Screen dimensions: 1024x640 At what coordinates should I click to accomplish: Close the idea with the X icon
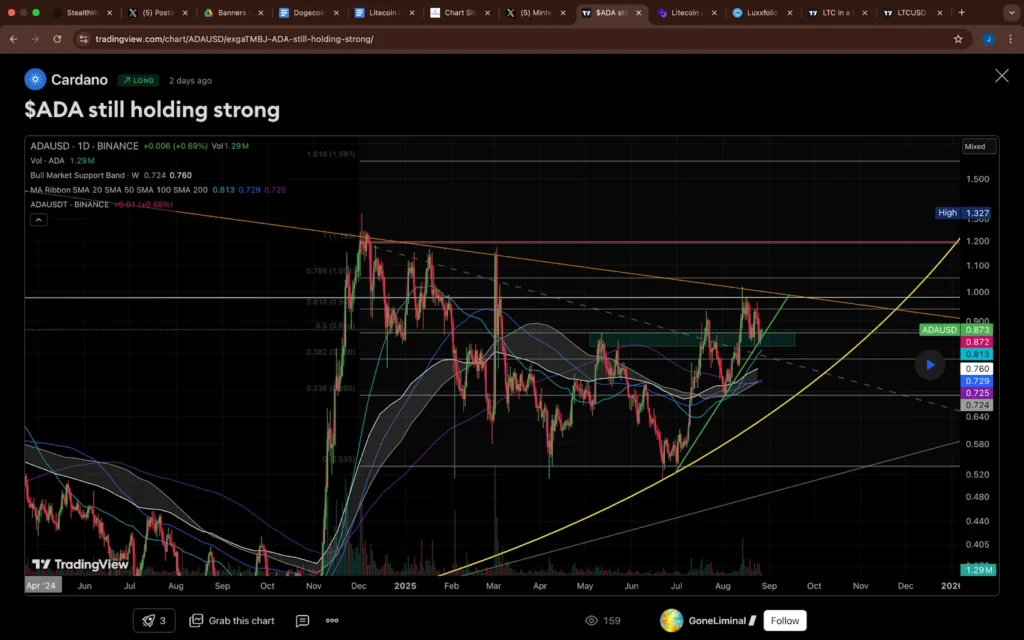1001,76
